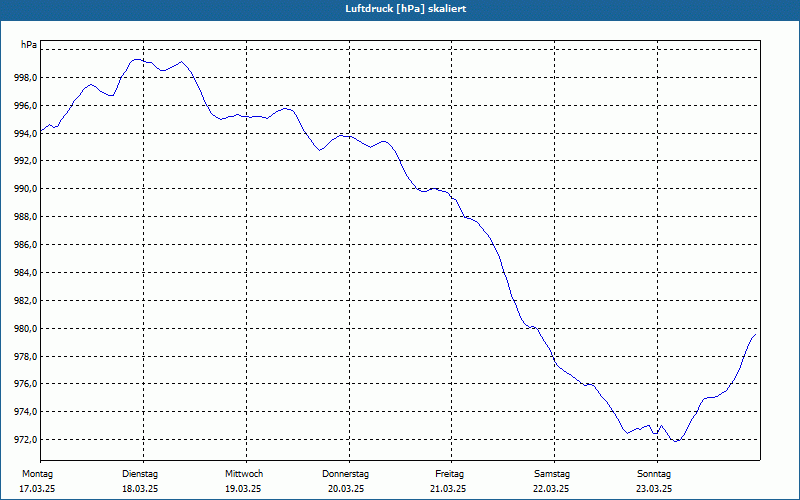Click the date 23.03.25
Screen dimensions: 800x500
click(x=654, y=489)
